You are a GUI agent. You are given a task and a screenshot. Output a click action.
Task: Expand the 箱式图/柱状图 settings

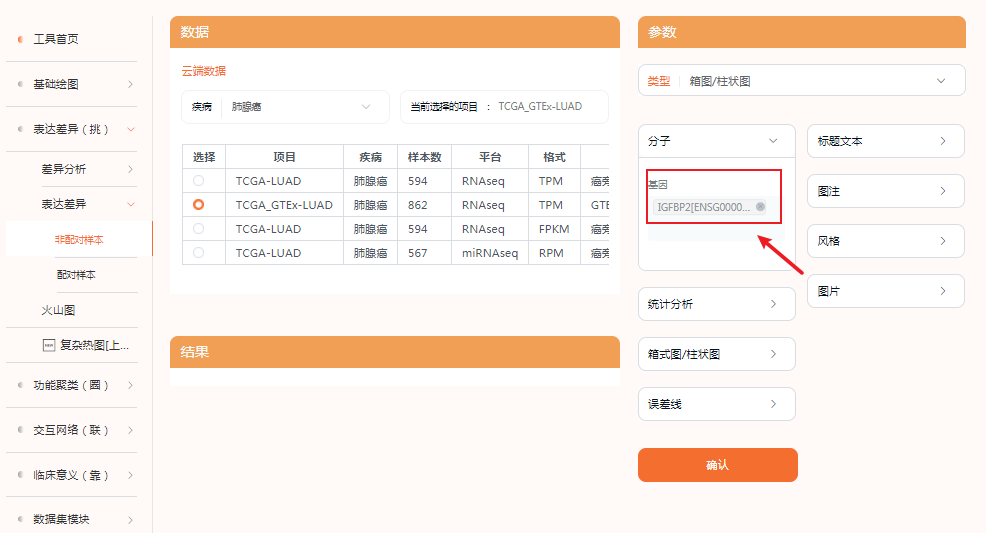[x=716, y=354]
